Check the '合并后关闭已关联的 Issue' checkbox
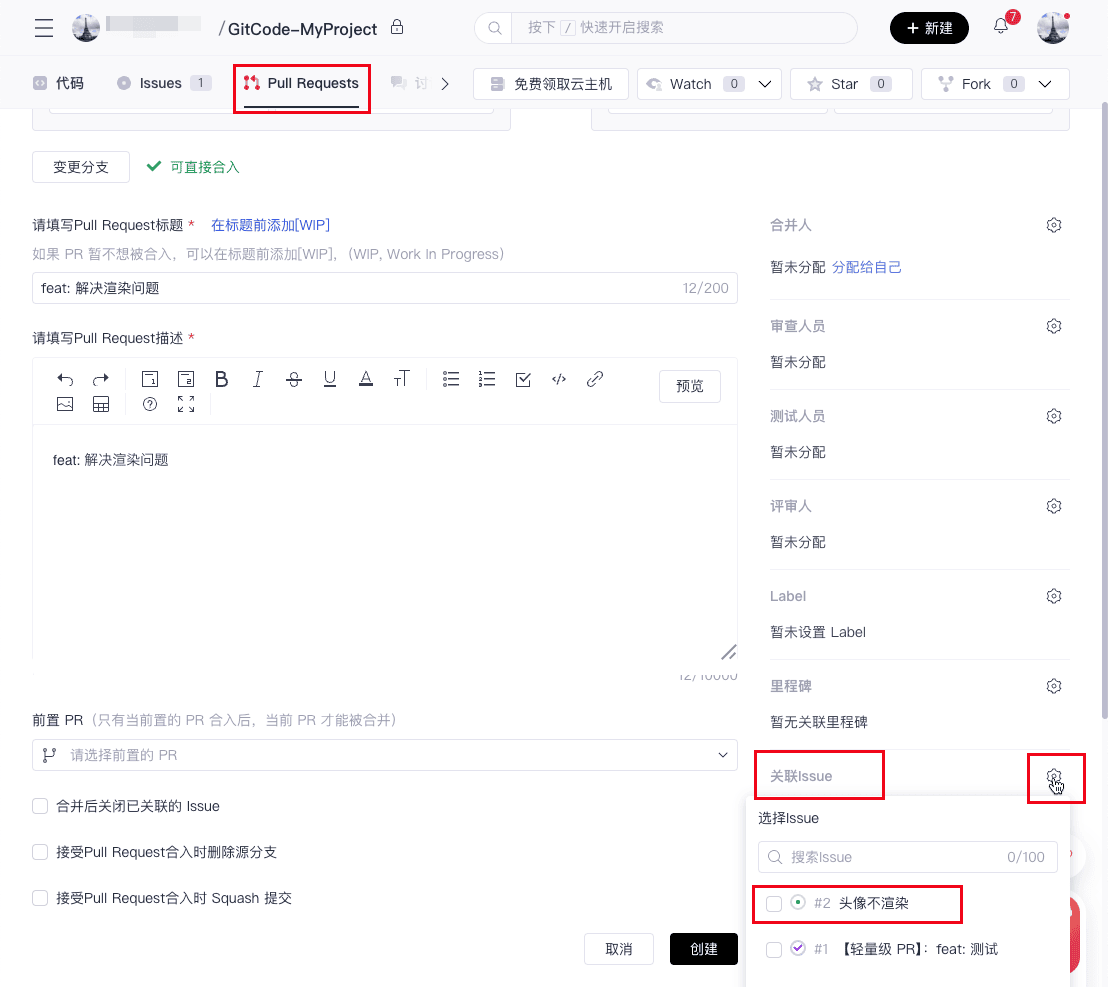 coord(41,806)
